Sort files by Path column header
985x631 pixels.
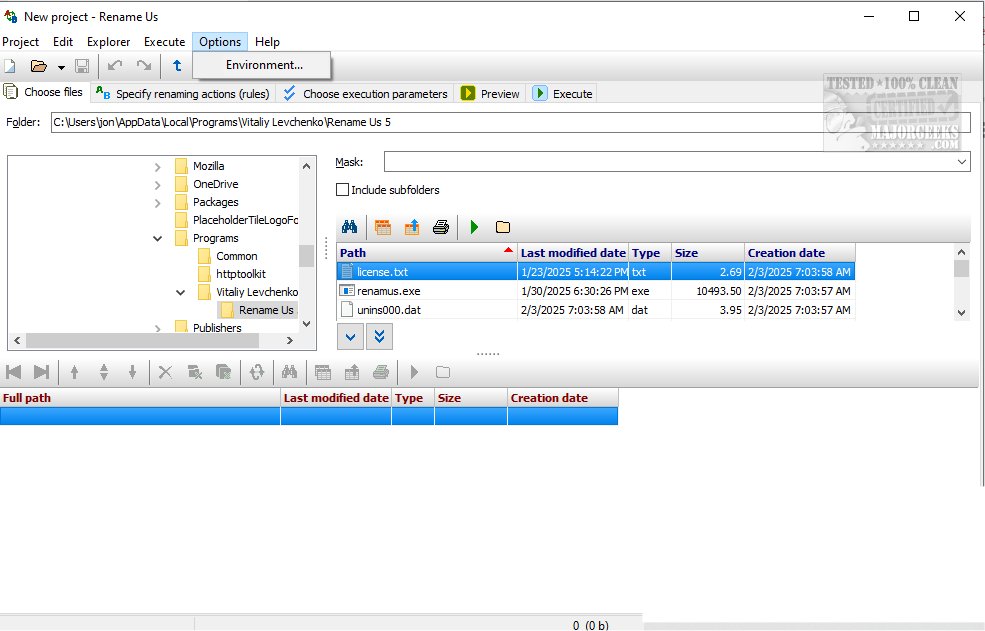click(x=427, y=253)
